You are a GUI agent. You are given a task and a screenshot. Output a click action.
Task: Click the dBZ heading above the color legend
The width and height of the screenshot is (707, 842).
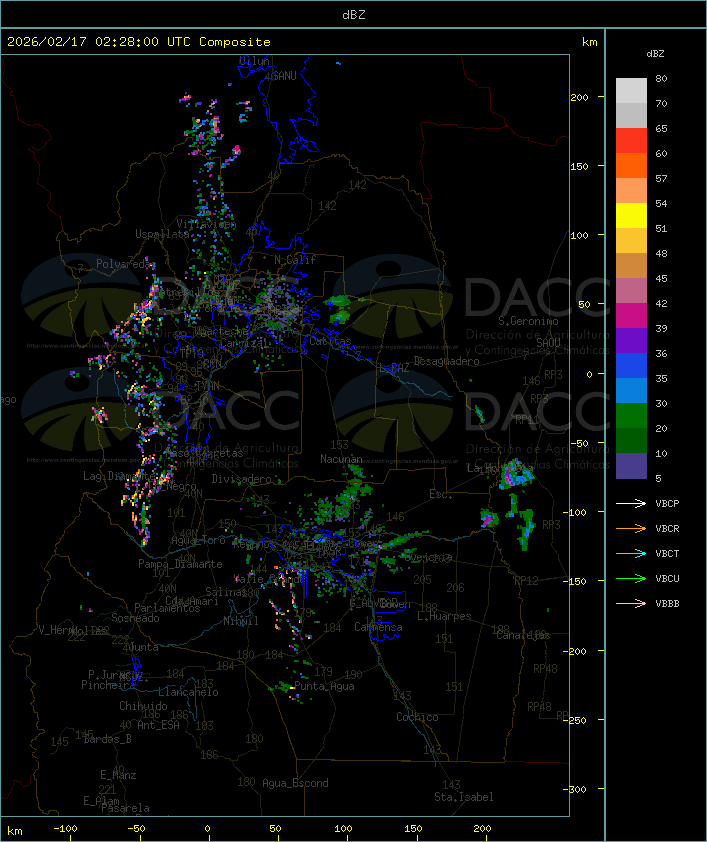[655, 54]
